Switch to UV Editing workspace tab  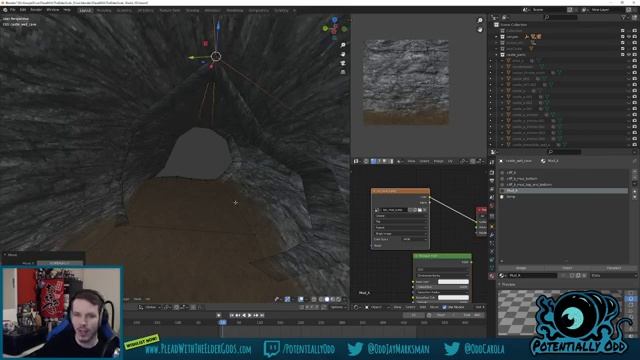tap(145, 10)
